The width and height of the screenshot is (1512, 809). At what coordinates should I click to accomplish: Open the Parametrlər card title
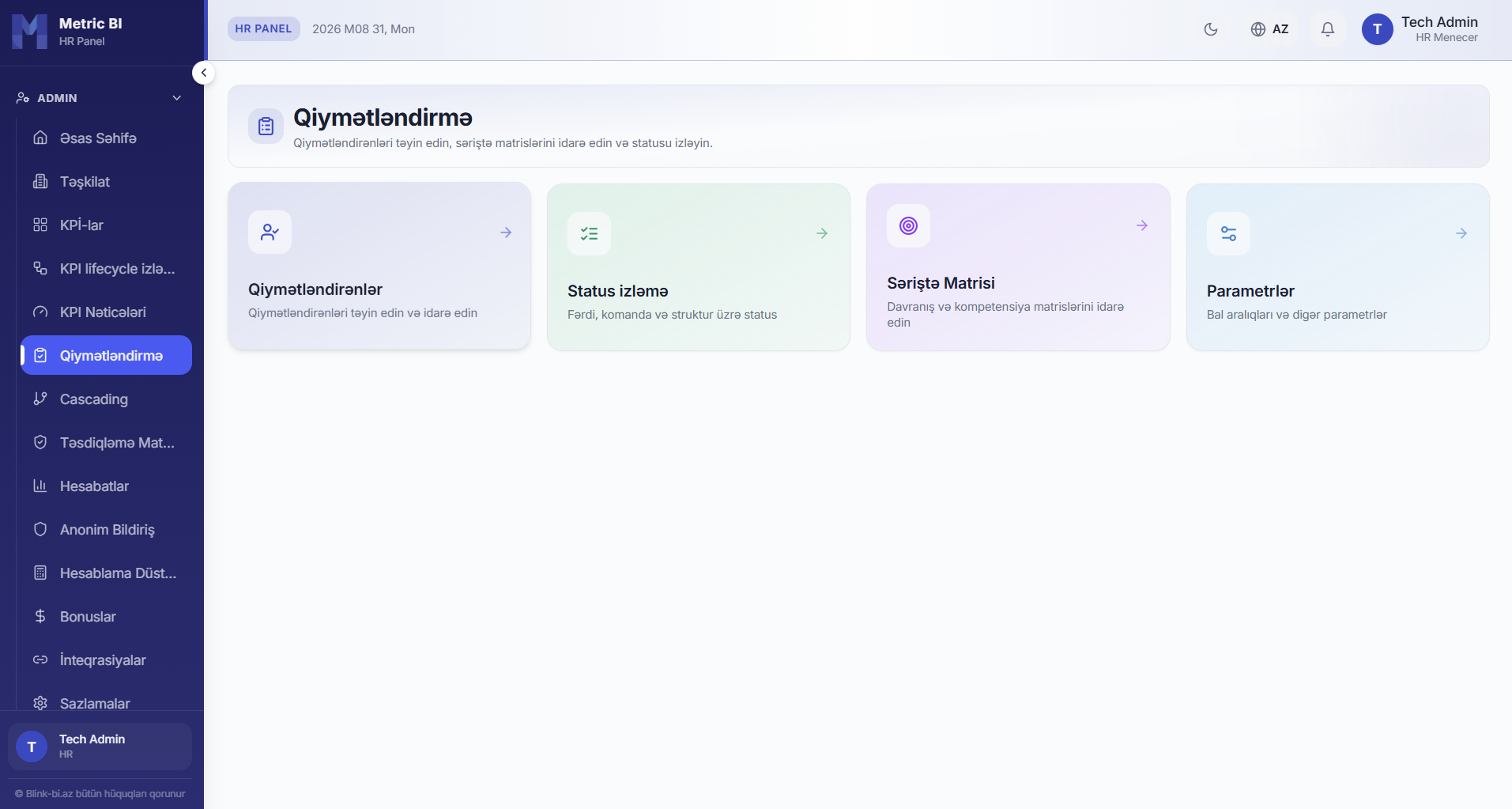click(x=1250, y=291)
